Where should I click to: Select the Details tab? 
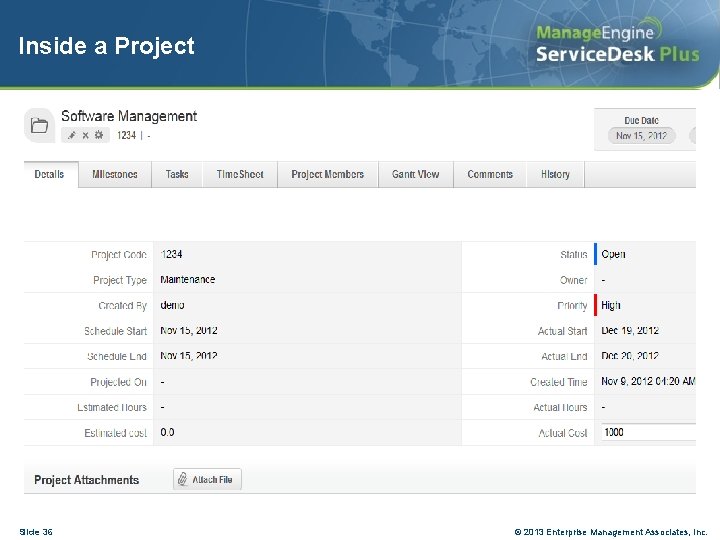pos(49,174)
